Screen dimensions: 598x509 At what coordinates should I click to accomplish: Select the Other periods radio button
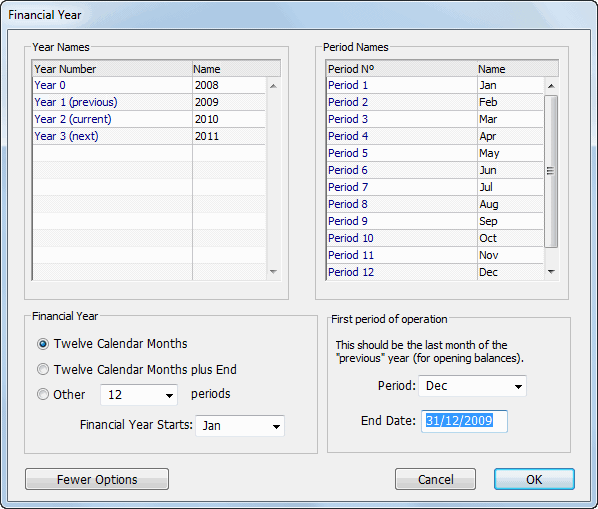point(43,394)
